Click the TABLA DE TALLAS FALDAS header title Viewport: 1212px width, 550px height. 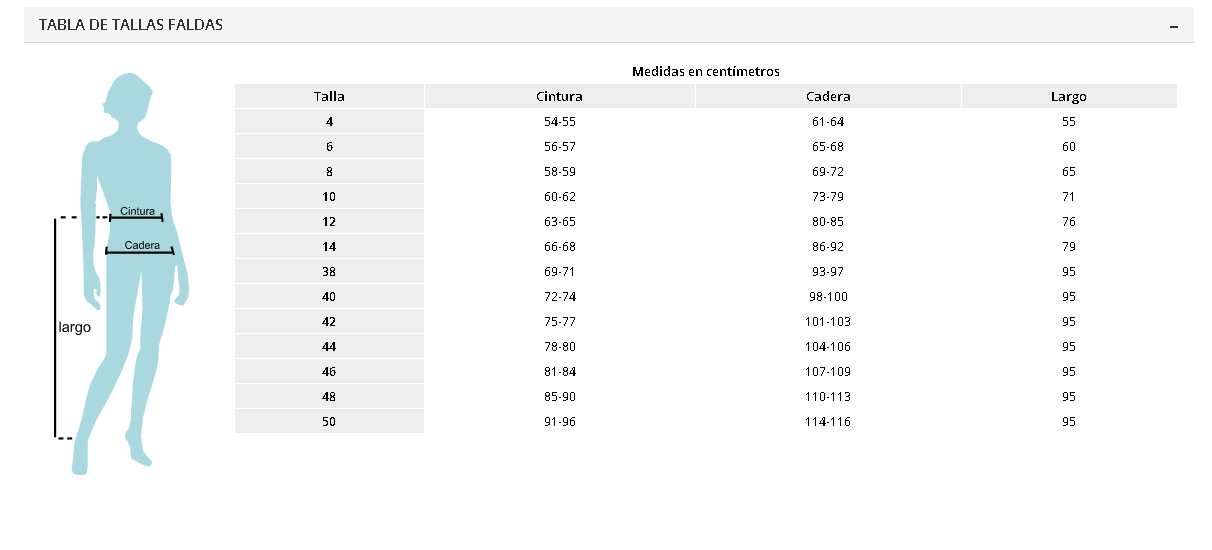click(x=131, y=25)
